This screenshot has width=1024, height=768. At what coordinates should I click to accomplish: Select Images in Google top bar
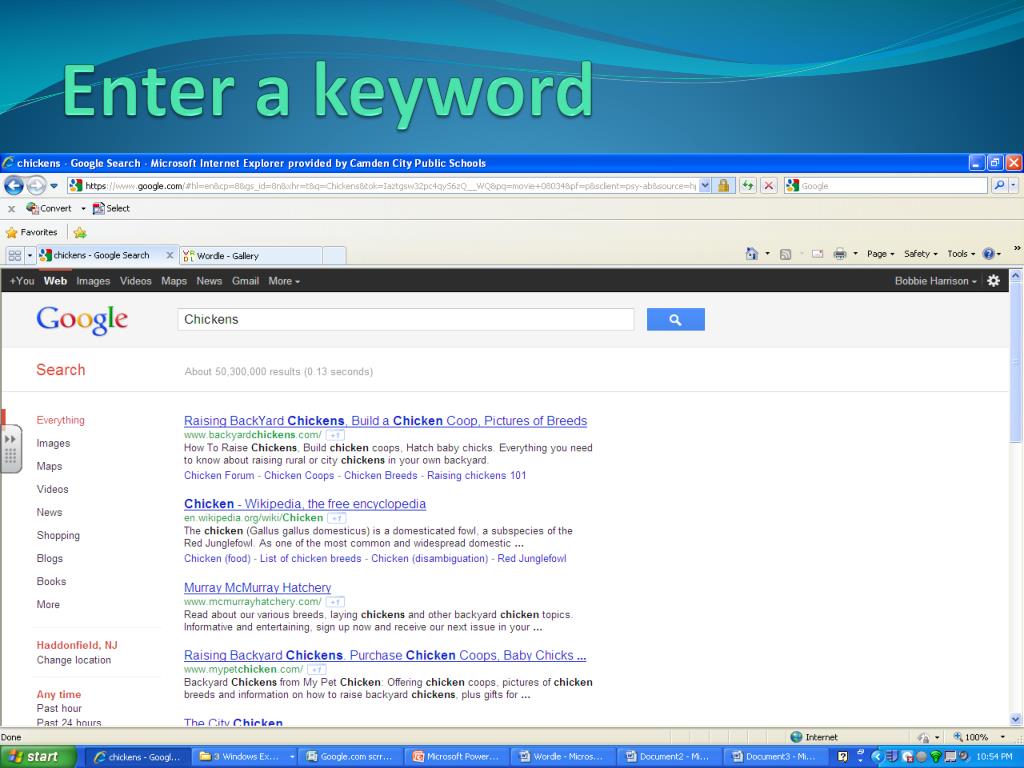click(x=93, y=281)
